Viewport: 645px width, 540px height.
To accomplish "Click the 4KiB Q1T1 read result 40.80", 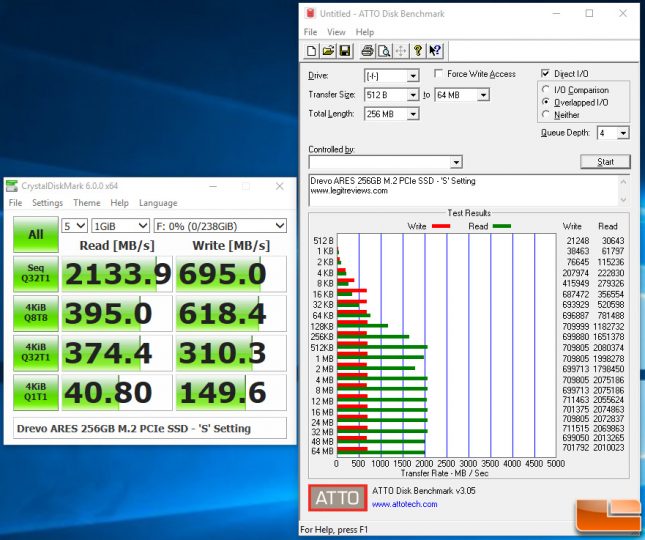I will pyautogui.click(x=117, y=392).
